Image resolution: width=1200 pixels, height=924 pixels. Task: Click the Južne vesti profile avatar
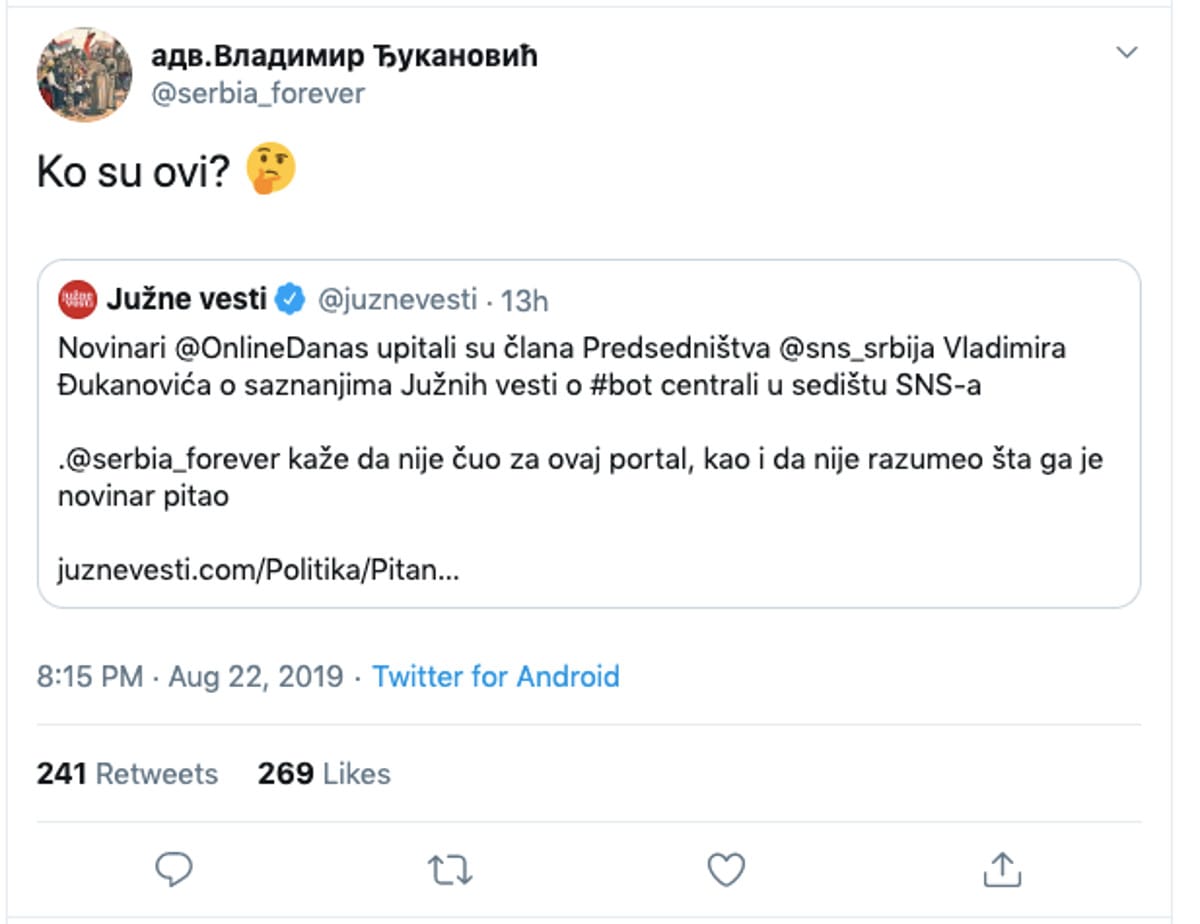tap(77, 296)
